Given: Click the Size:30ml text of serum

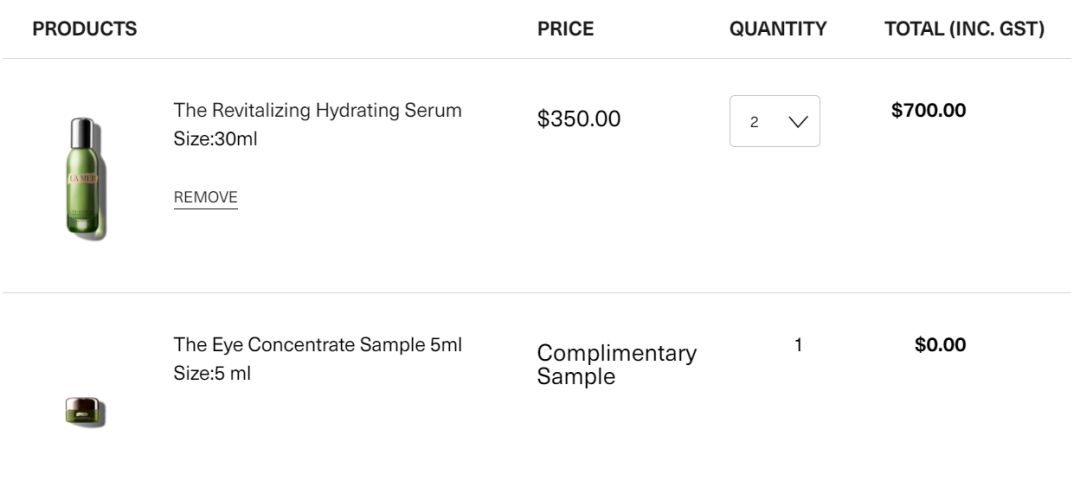Looking at the screenshot, I should [x=215, y=139].
